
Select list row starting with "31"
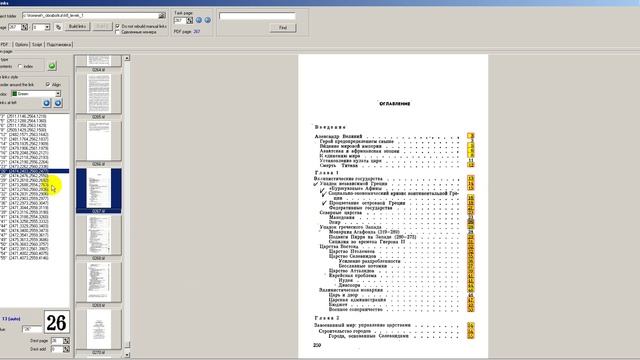[34, 185]
